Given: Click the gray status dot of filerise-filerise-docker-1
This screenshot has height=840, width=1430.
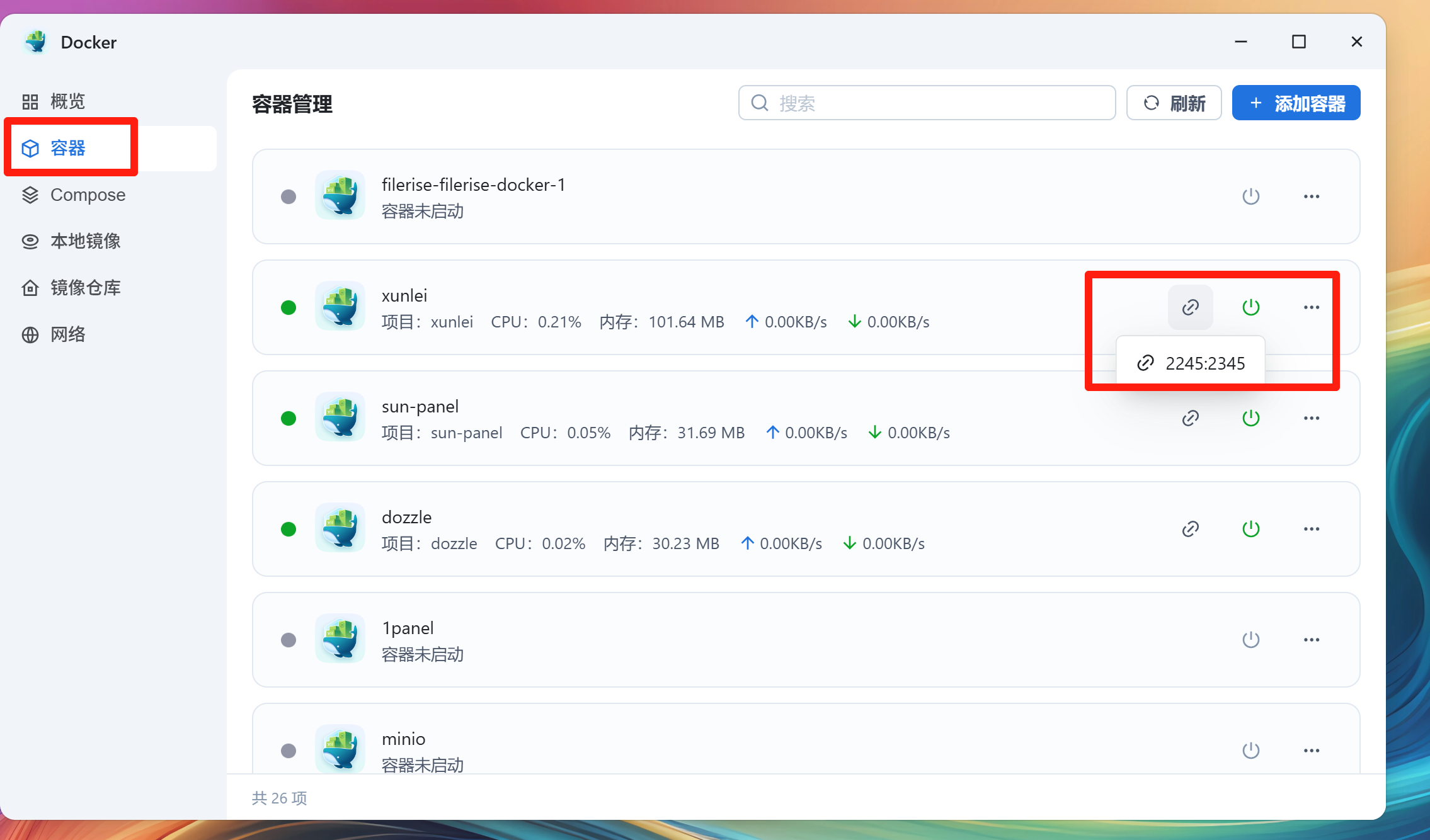Looking at the screenshot, I should point(289,196).
